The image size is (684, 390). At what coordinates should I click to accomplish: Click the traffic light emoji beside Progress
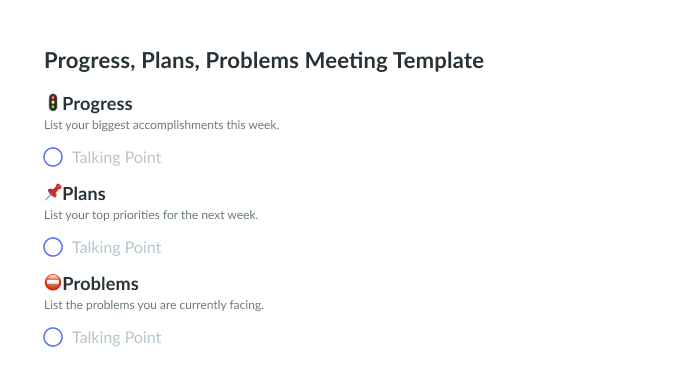coord(53,103)
